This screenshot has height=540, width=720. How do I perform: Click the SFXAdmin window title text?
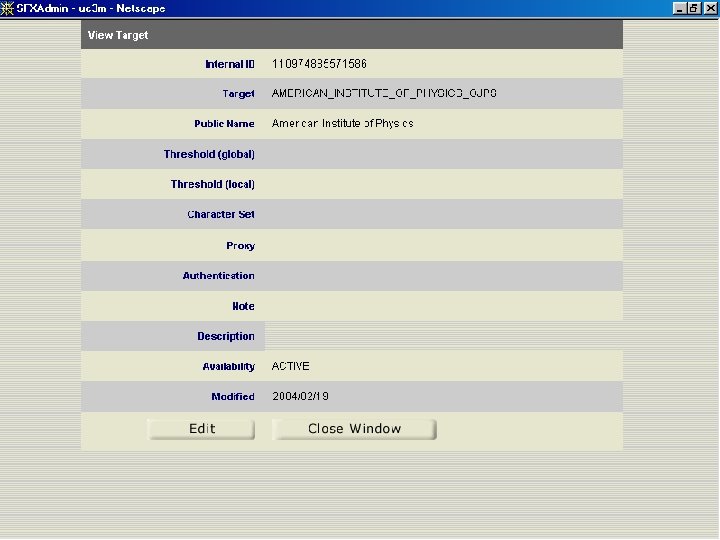coord(91,8)
